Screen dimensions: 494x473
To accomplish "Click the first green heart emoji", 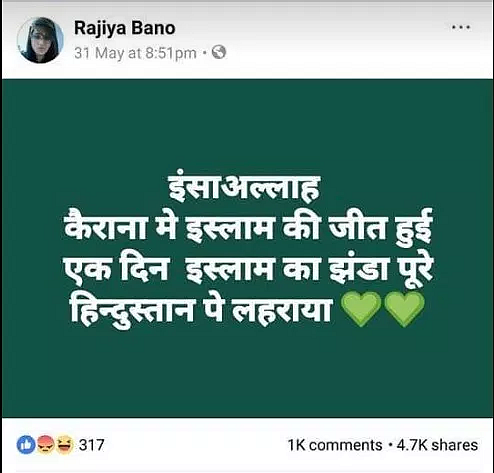I will [x=361, y=309].
